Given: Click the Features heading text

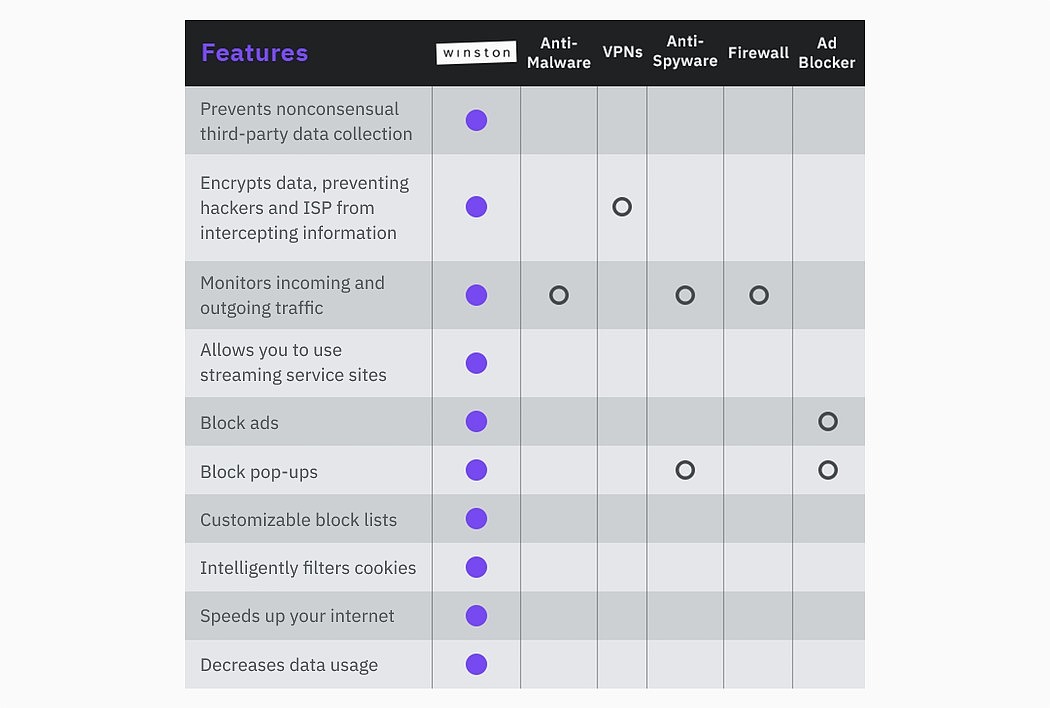Looking at the screenshot, I should coord(255,53).
